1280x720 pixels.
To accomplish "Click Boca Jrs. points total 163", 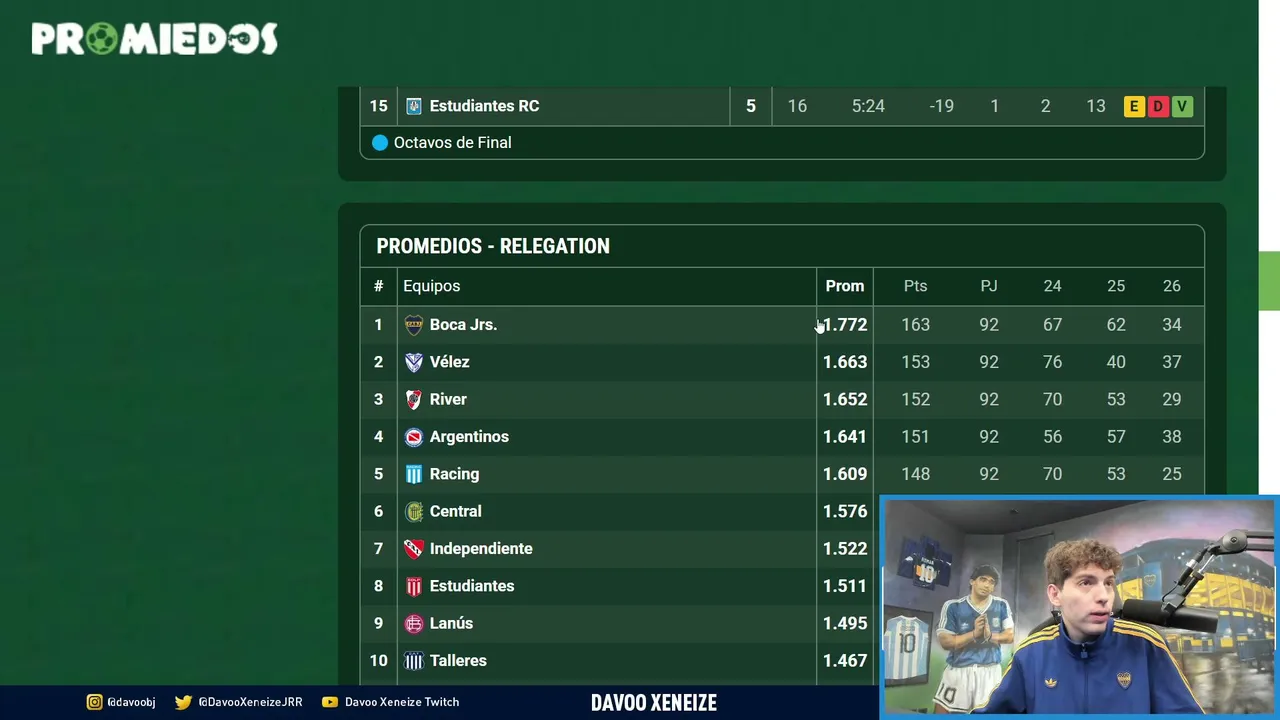I will (x=915, y=325).
